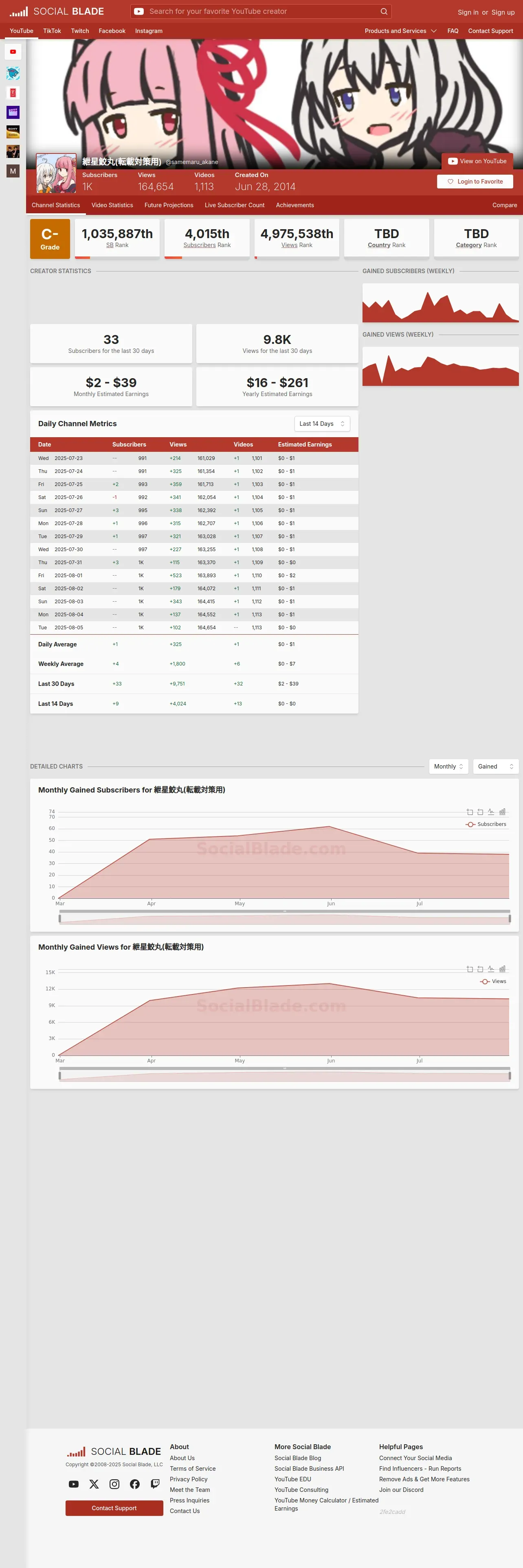Open the Achievements tab
This screenshot has height=1568, width=523.
pyautogui.click(x=294, y=205)
